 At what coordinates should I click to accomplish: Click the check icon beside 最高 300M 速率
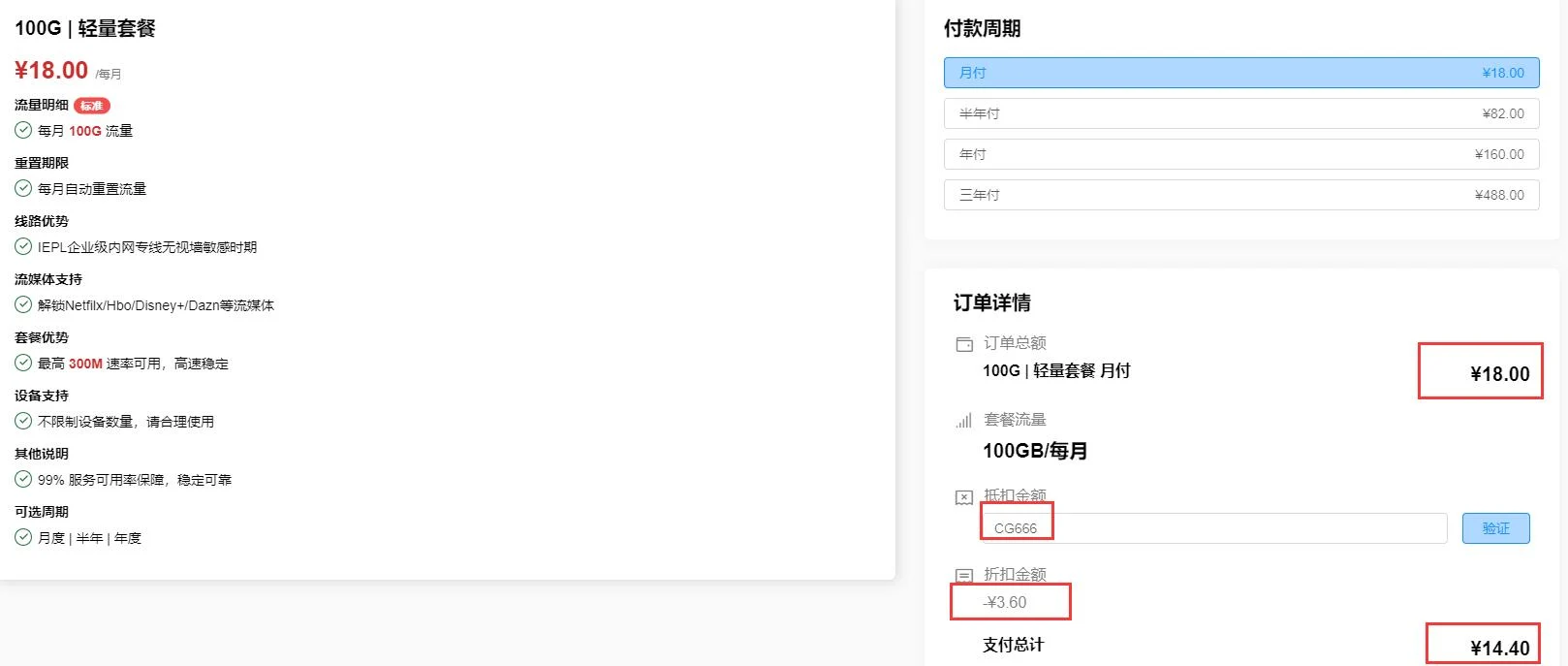(x=23, y=363)
